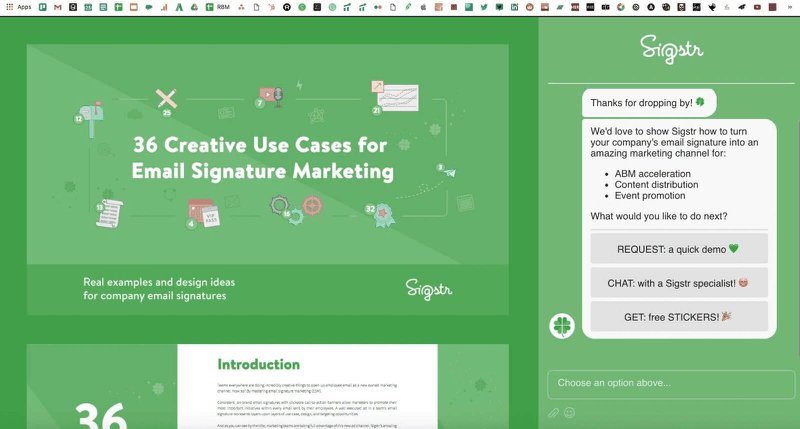Show hidden bookmarks with the » chevron
This screenshot has width=800, height=429.
click(790, 7)
